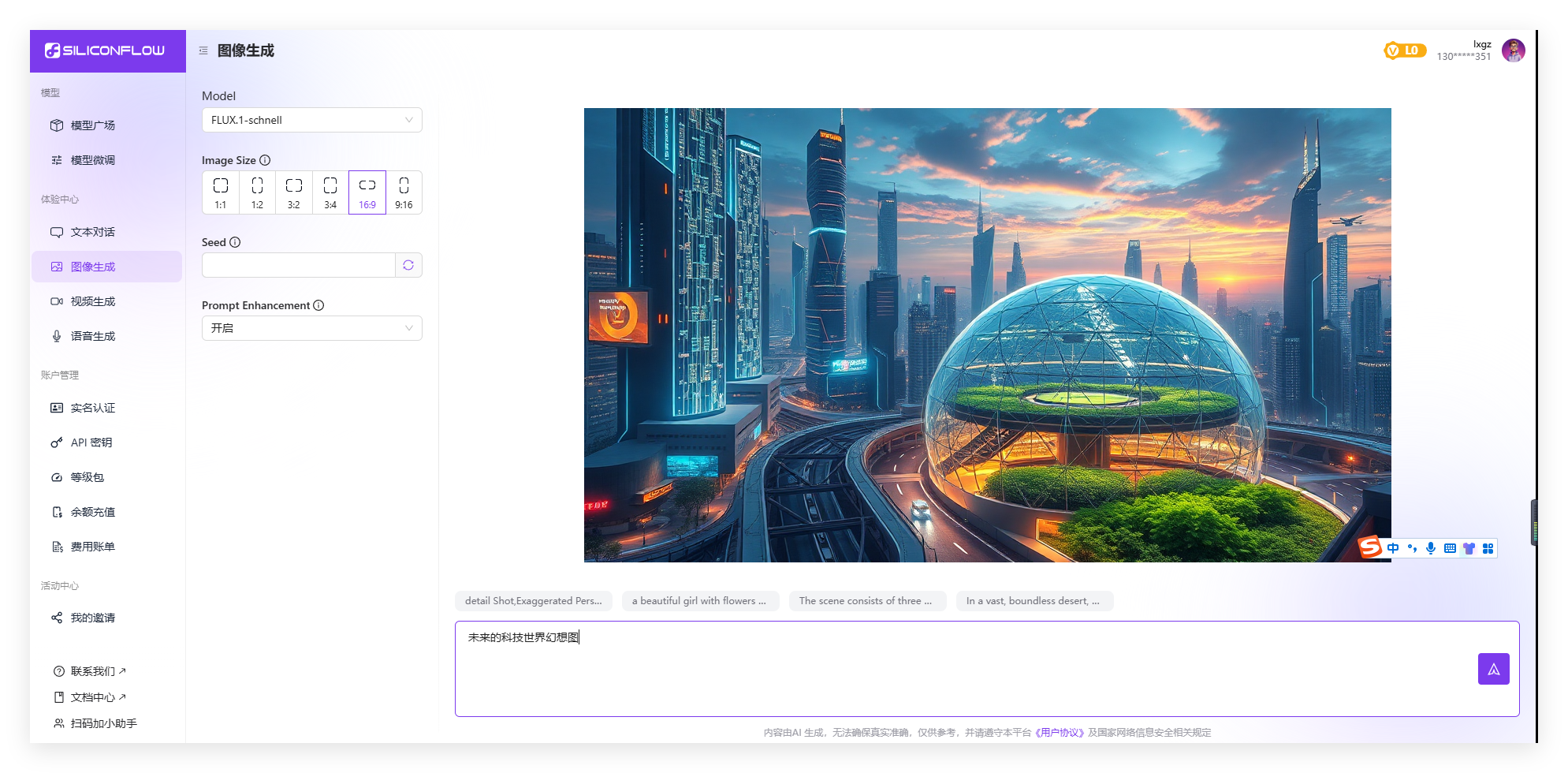This screenshot has height=773, width=1568.
Task: Select 图像生成 in sidebar
Action: [x=106, y=267]
